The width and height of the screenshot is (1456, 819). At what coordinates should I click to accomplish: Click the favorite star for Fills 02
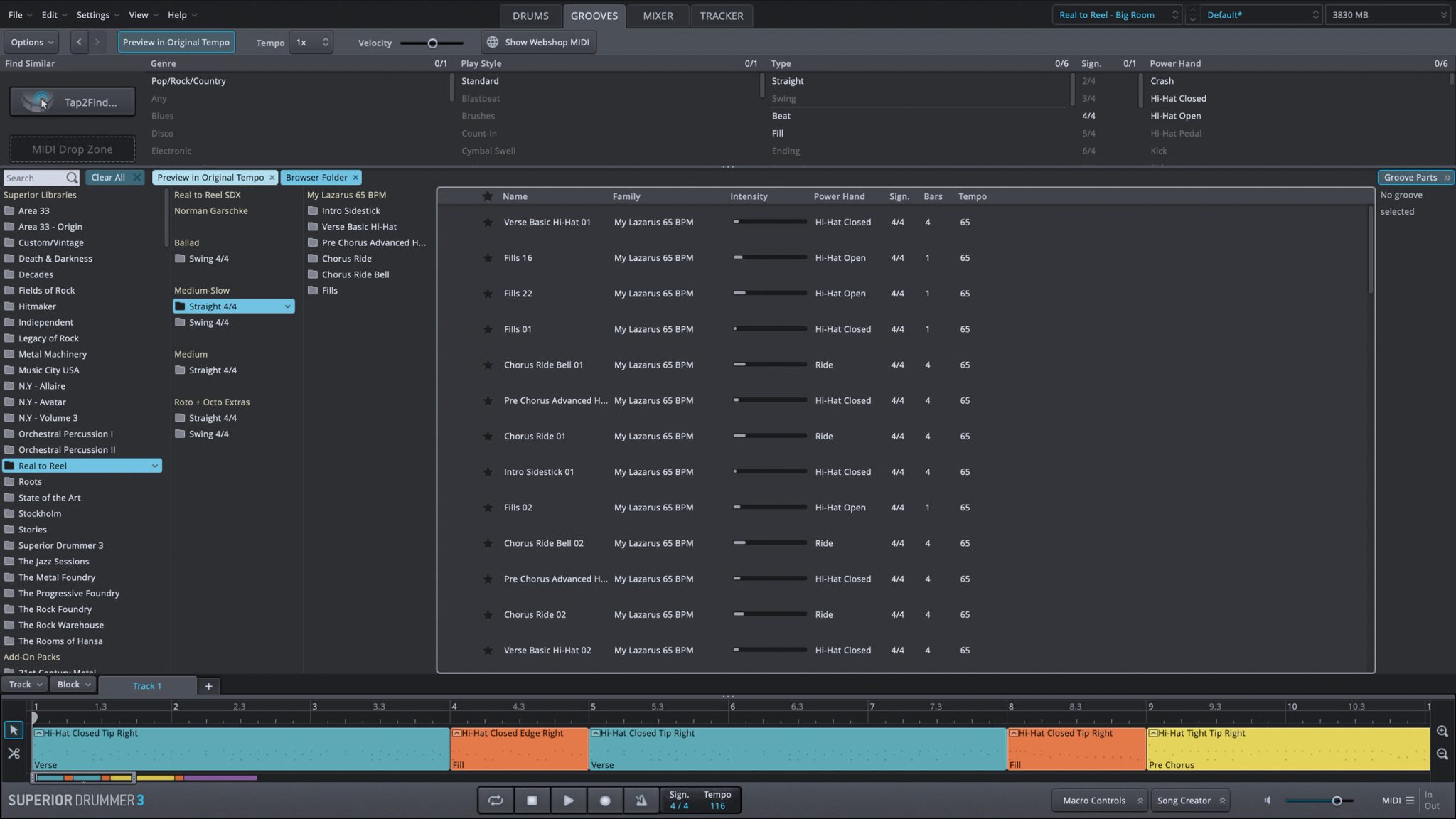pyautogui.click(x=488, y=508)
